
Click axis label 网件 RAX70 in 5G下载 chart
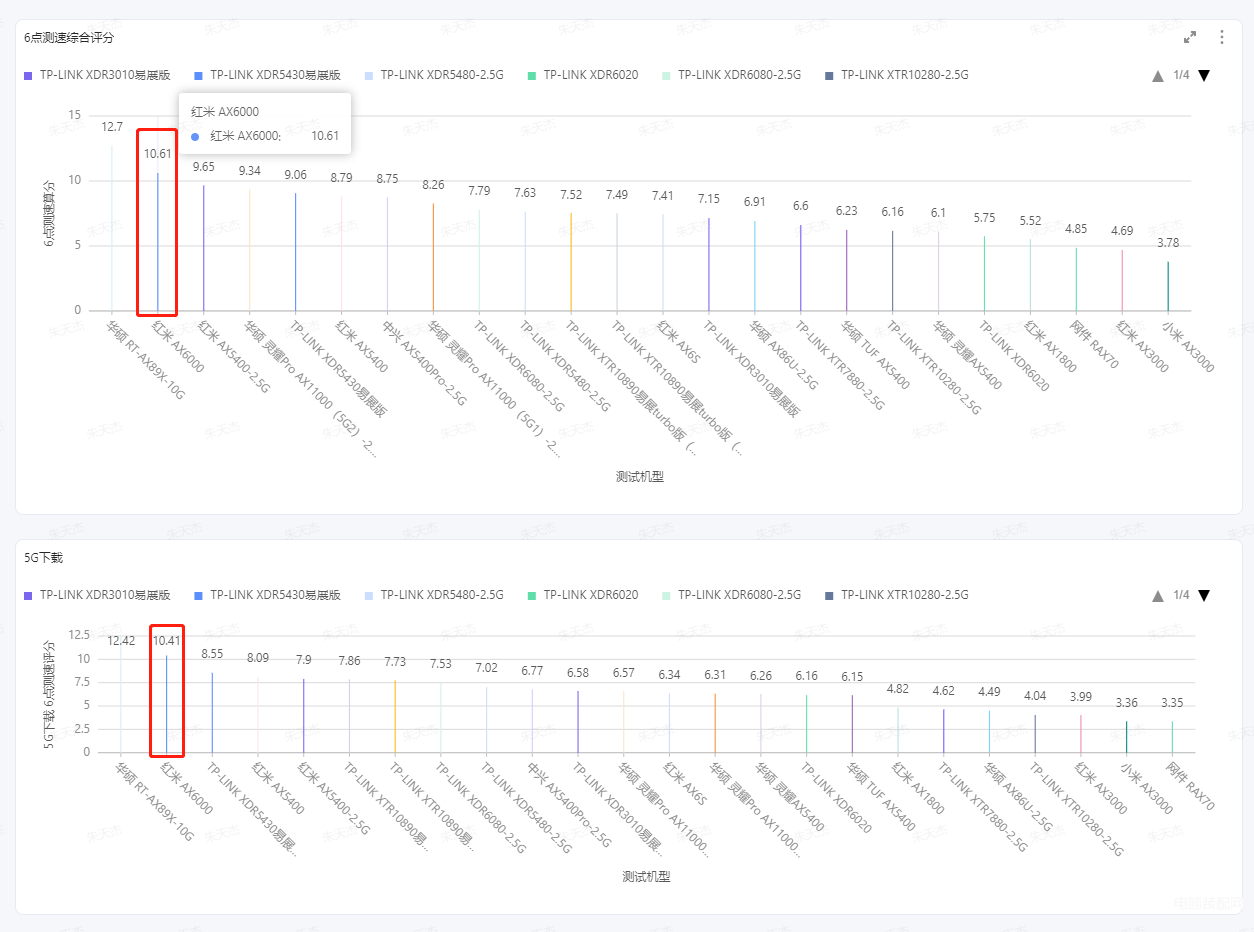tap(1190, 786)
